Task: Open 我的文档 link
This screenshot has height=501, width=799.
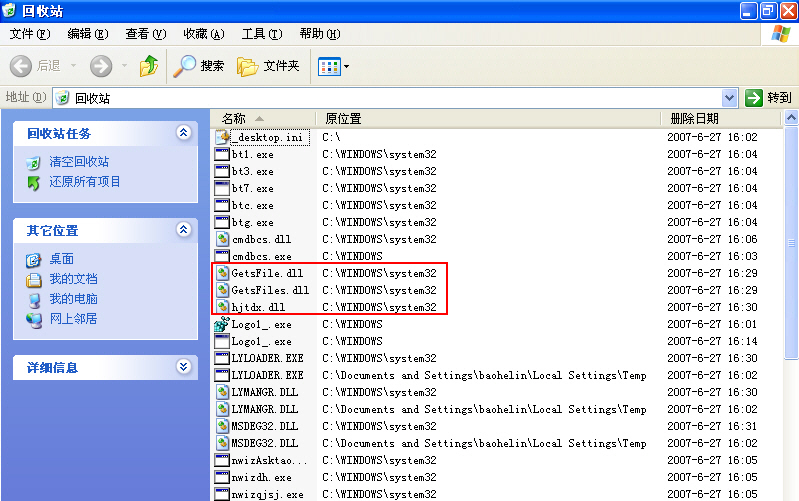Action: tap(73, 279)
